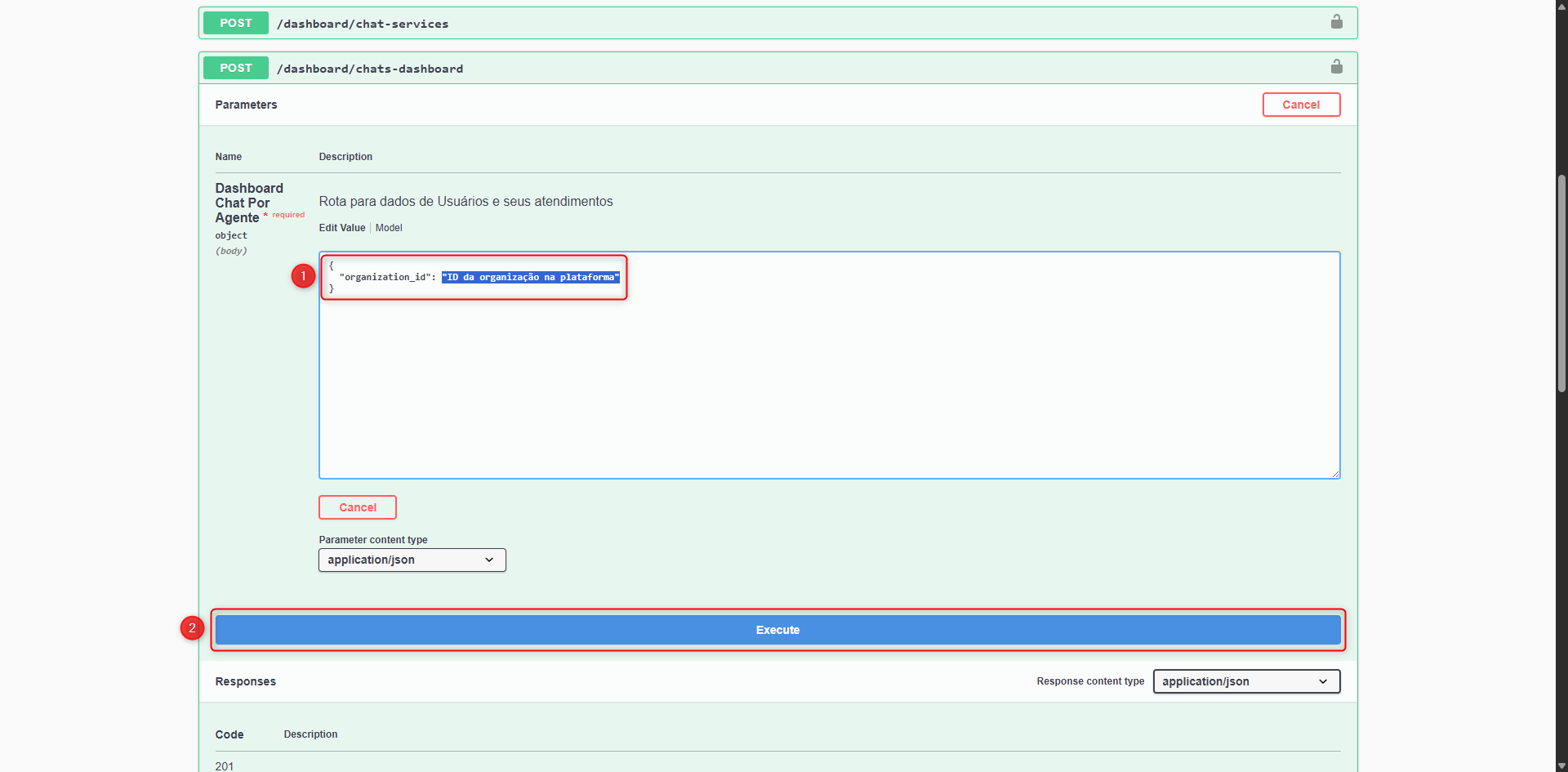Open the authorization lock for /dashboard/chat-services
This screenshot has height=772, width=1568.
(x=1336, y=22)
